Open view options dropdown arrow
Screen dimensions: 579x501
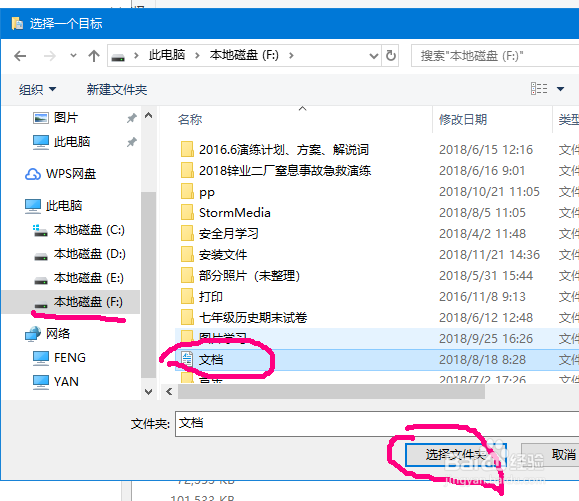click(x=560, y=89)
